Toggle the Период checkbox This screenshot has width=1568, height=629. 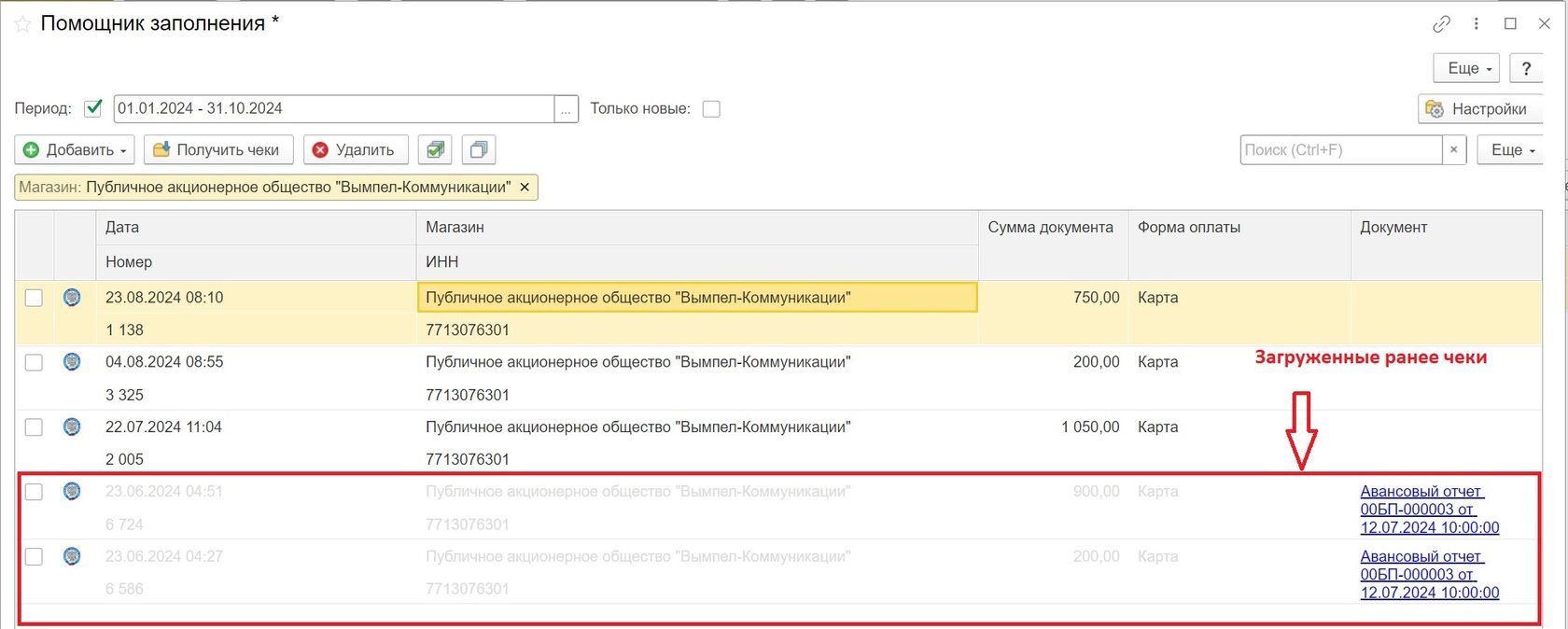93,108
